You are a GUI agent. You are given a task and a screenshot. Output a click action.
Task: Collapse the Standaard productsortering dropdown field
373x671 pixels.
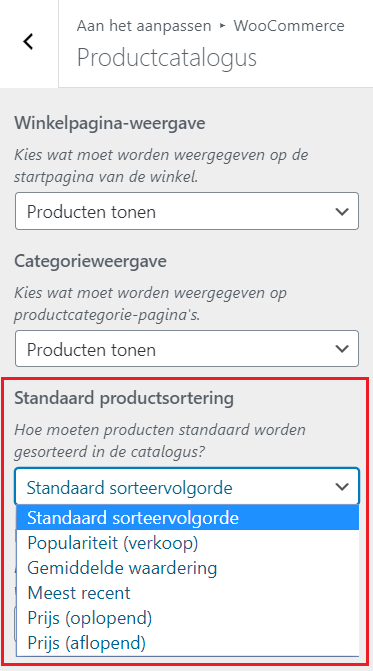tap(187, 487)
